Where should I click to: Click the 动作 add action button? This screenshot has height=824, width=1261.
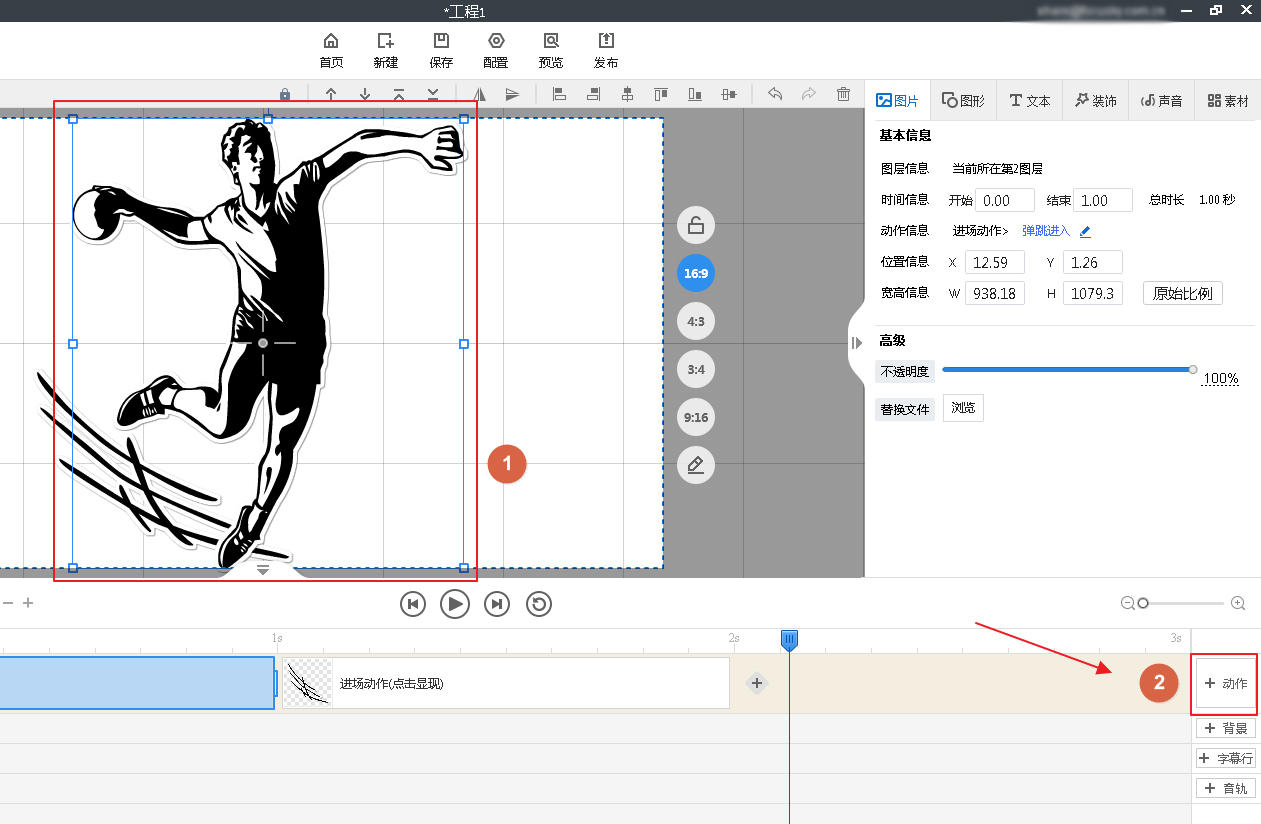tap(1225, 684)
